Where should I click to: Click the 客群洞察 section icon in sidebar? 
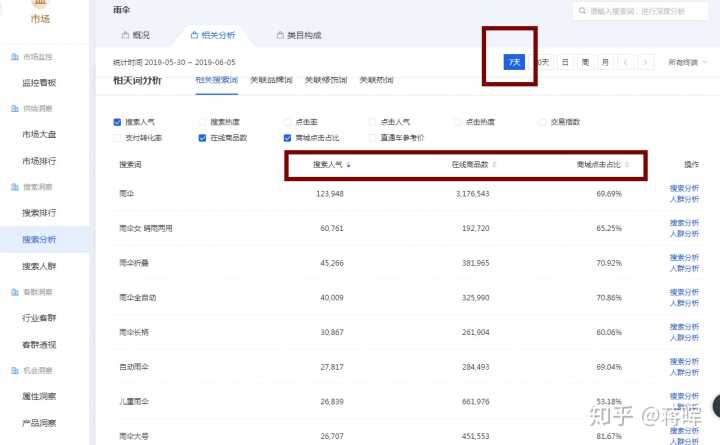[x=14, y=291]
